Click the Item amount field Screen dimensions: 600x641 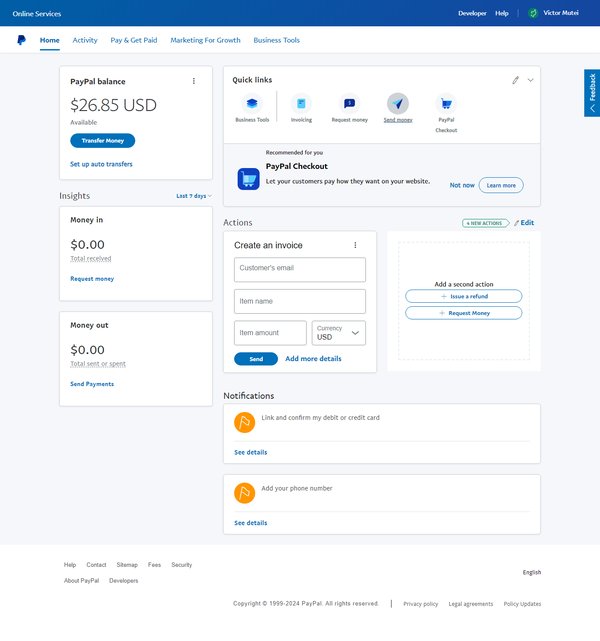pos(270,333)
